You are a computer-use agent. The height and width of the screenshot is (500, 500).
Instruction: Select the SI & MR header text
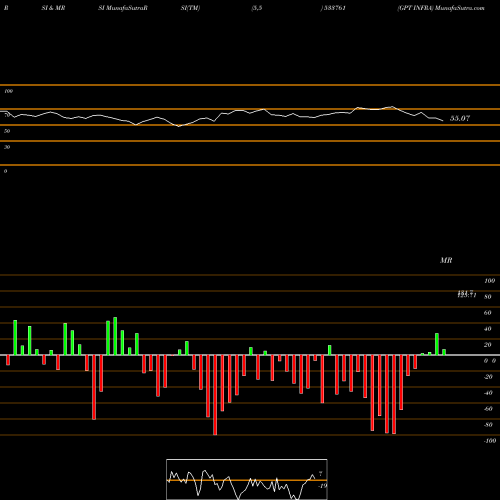tap(53, 8)
